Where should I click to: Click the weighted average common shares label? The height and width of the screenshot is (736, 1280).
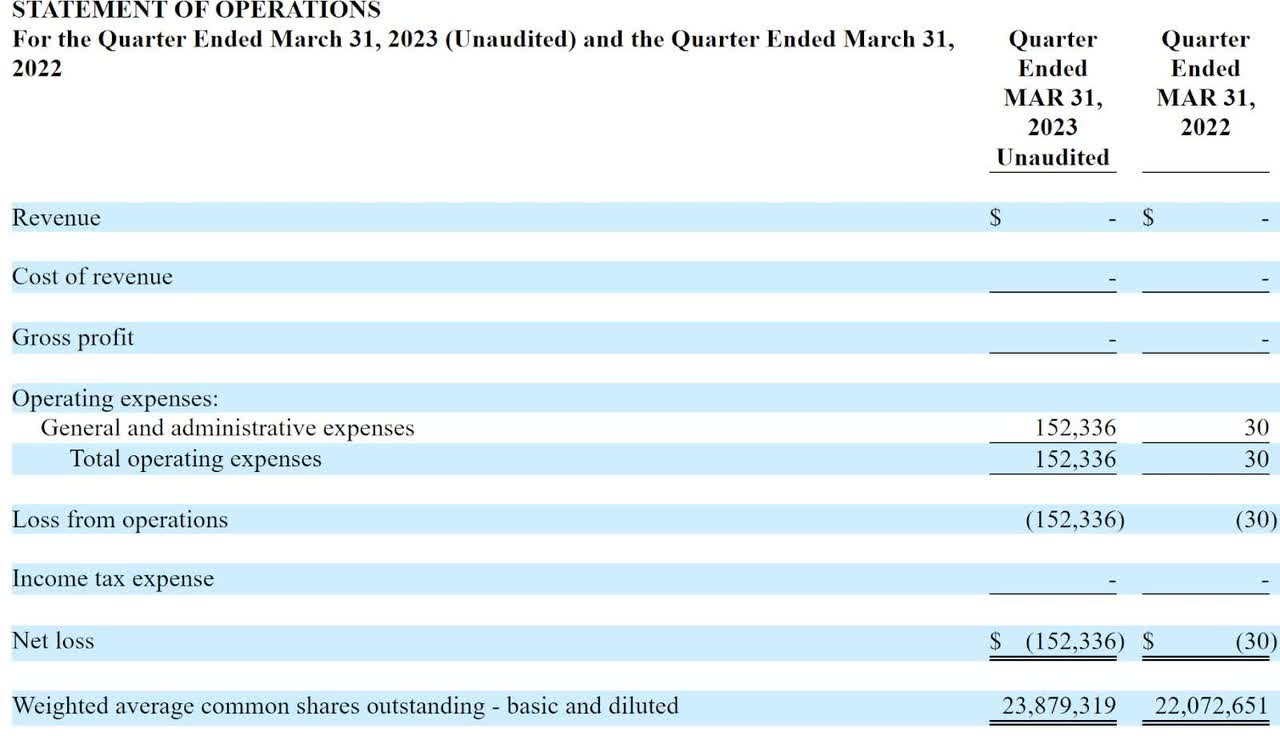[x=345, y=705]
